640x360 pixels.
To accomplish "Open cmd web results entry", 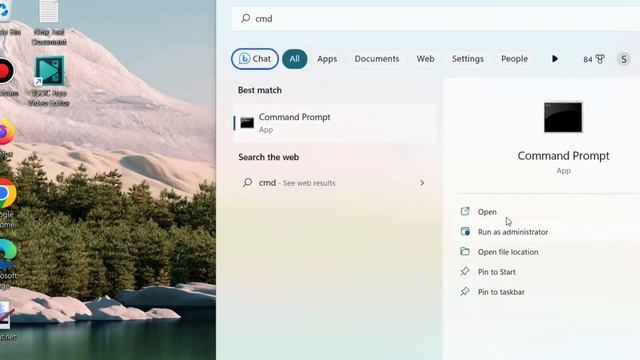I will pos(334,183).
